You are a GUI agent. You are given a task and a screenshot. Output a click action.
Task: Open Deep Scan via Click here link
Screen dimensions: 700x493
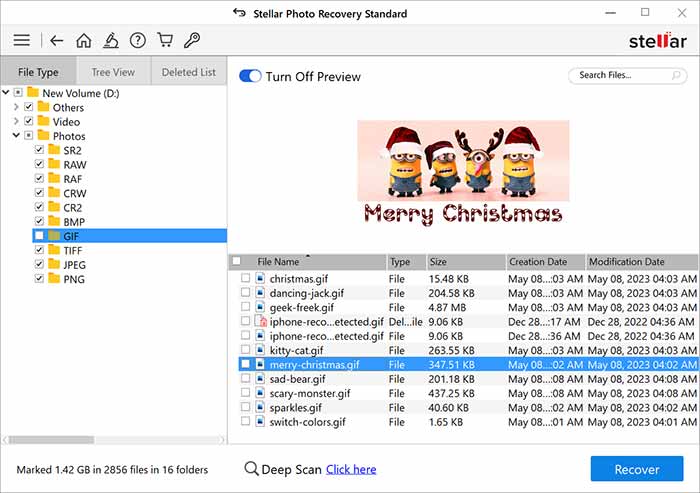click(x=351, y=469)
